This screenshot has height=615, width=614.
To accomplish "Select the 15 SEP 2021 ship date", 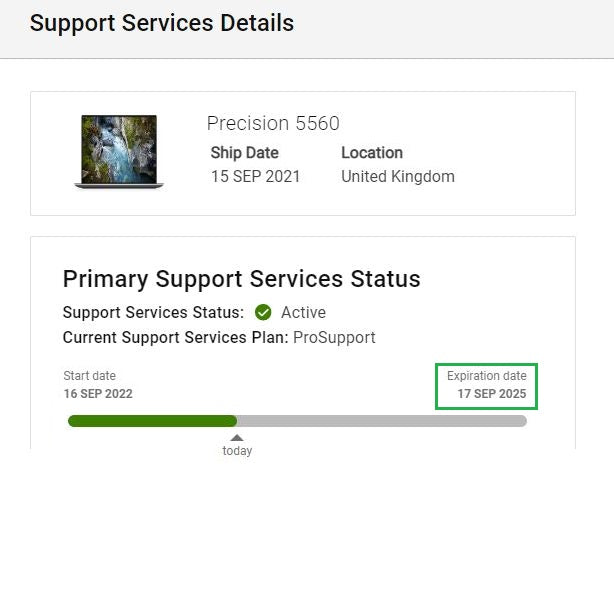I will [x=255, y=177].
